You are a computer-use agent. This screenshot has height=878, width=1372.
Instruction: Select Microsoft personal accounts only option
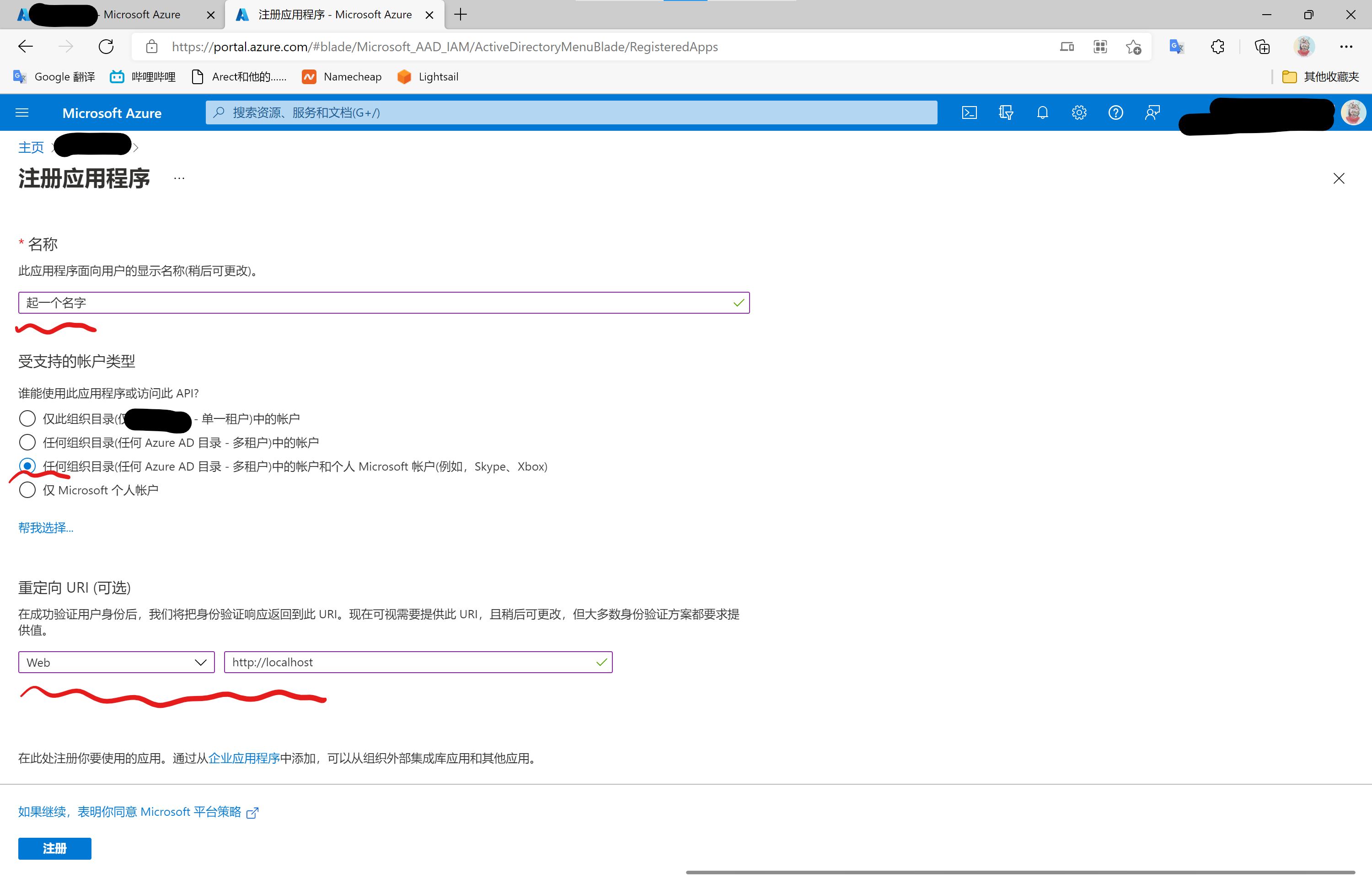point(27,490)
